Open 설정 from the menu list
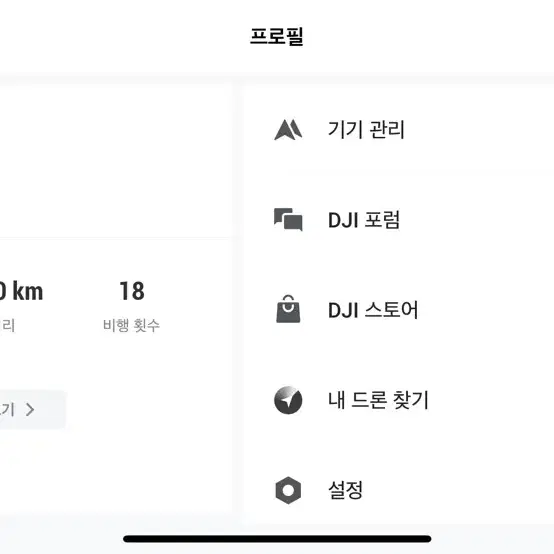Image resolution: width=554 pixels, height=554 pixels. (399, 490)
